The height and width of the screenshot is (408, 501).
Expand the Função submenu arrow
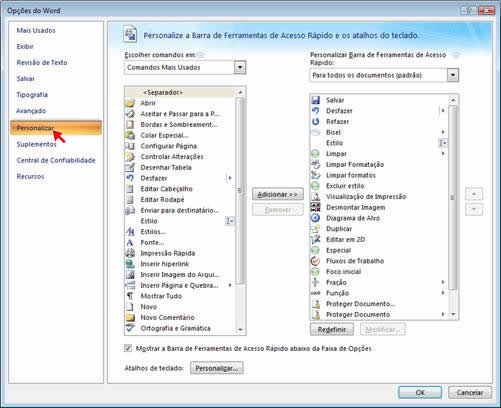(x=443, y=293)
